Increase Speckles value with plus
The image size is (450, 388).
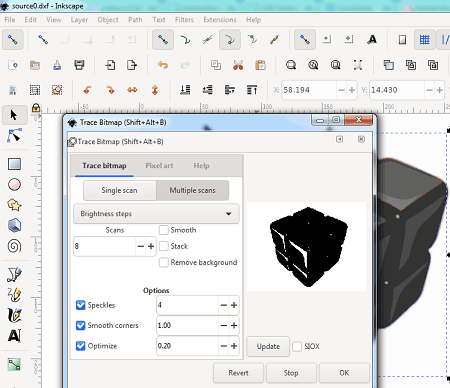point(234,305)
